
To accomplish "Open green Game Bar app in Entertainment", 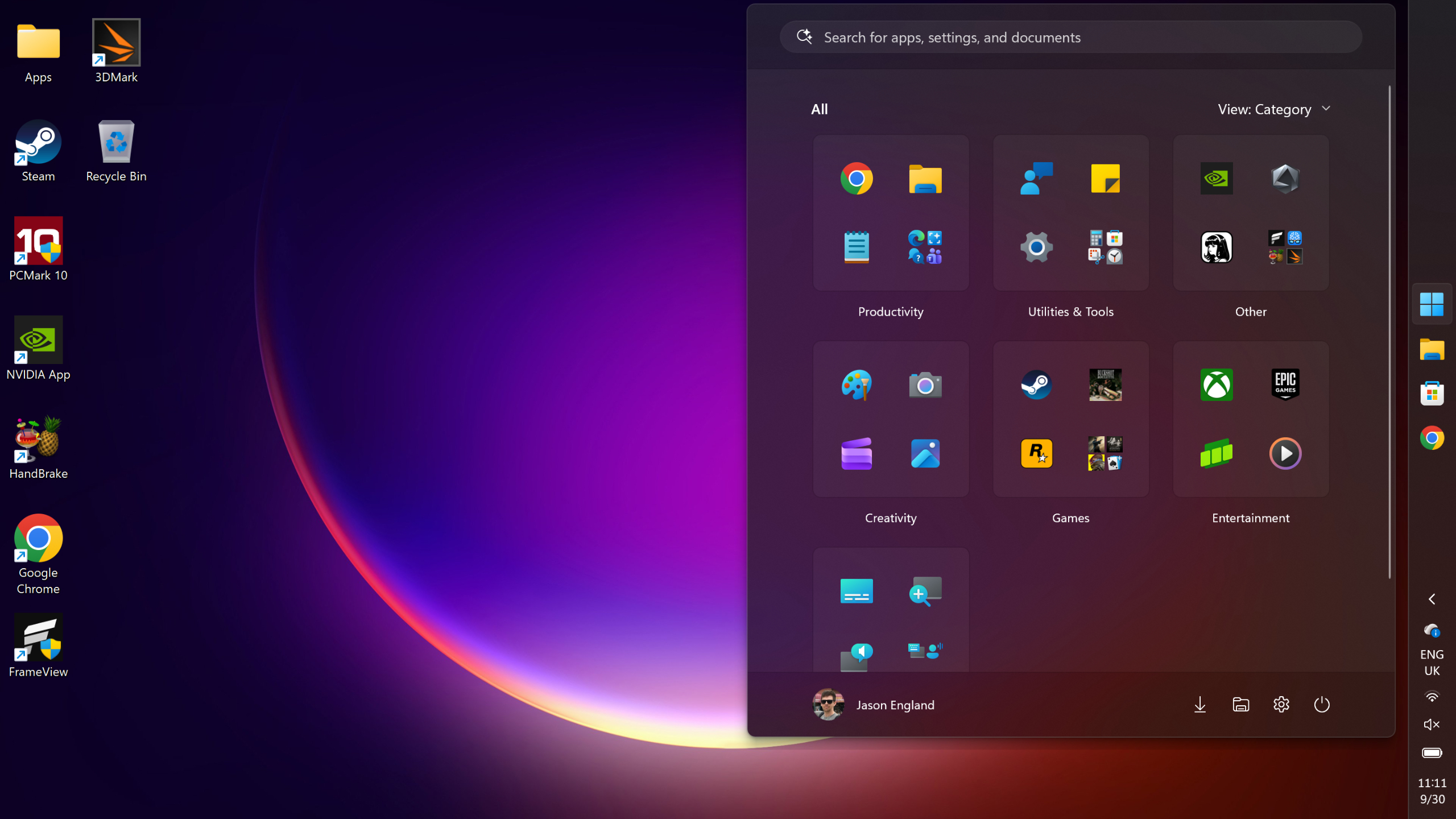I will (x=1217, y=454).
